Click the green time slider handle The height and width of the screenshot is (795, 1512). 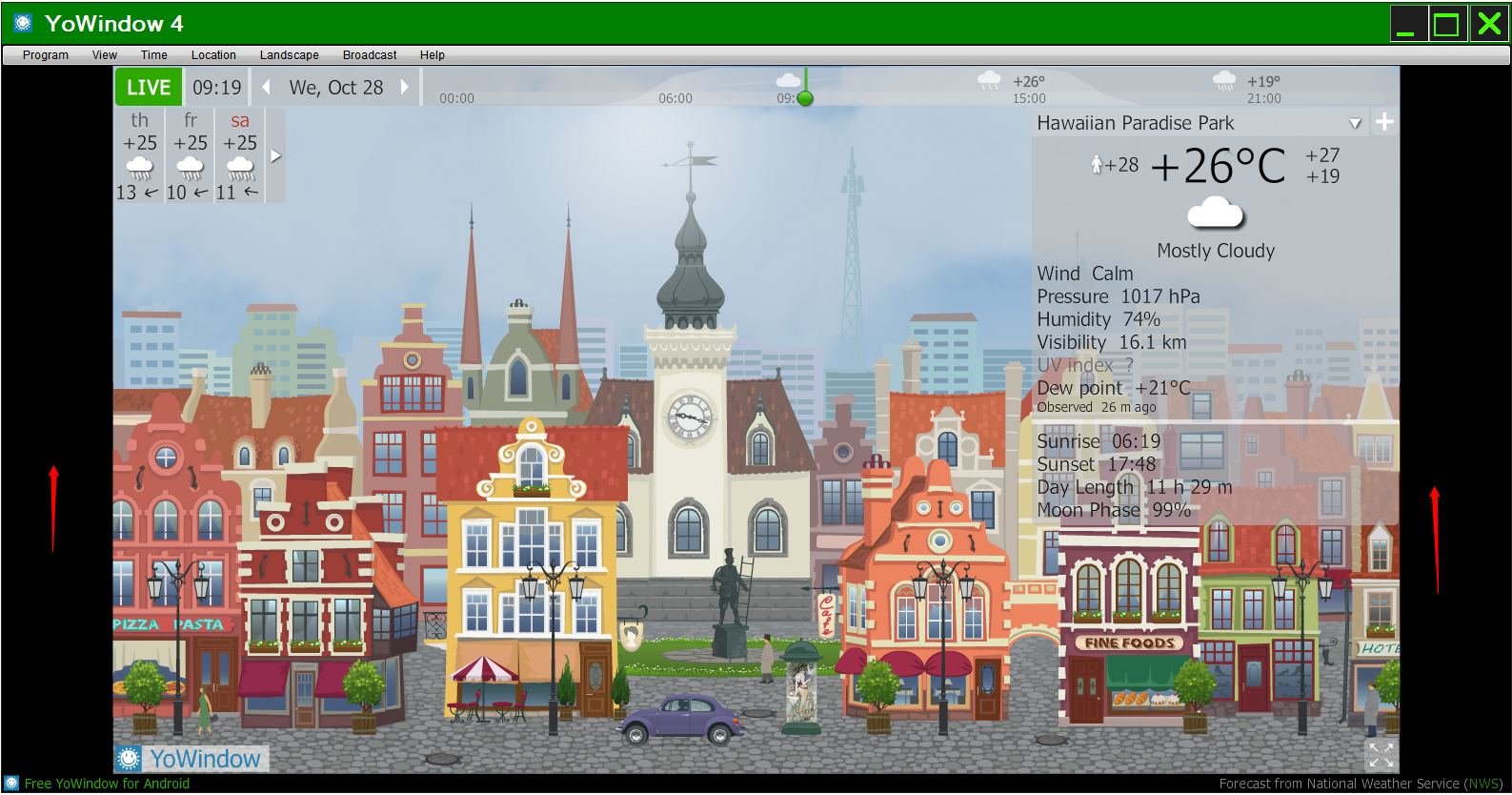(x=805, y=98)
